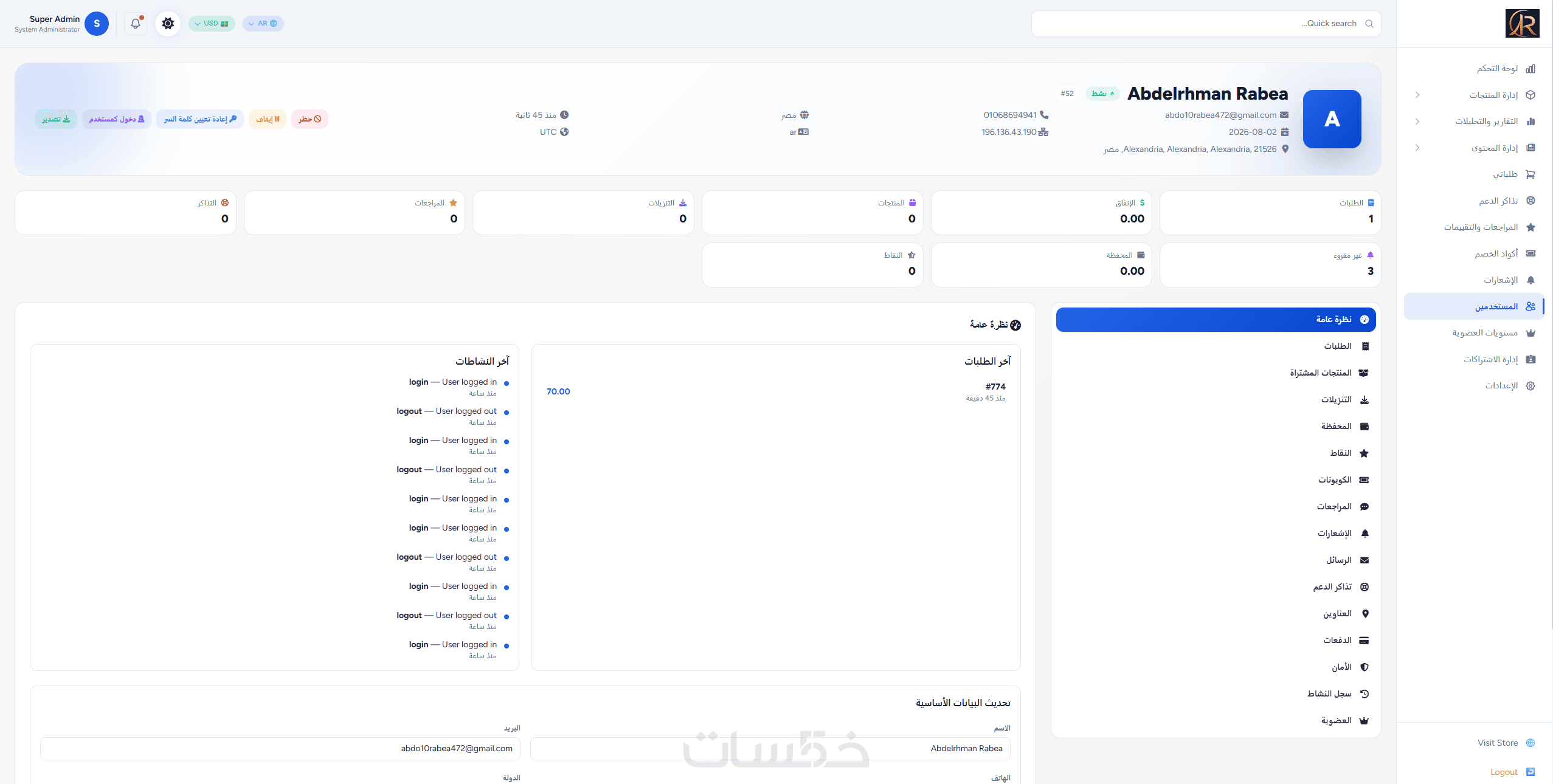This screenshot has width=1553, height=784.
Task: Open the AR language dropdown
Action: (263, 24)
